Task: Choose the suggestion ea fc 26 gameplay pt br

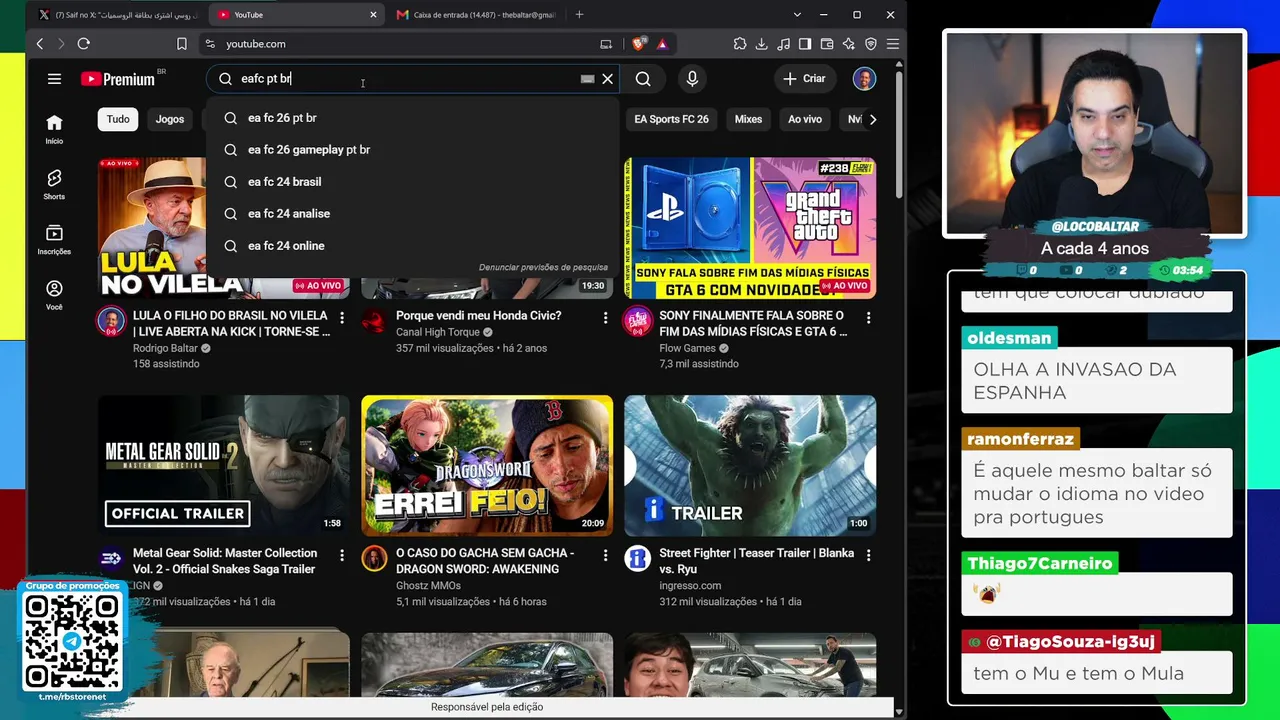Action: 412,150
